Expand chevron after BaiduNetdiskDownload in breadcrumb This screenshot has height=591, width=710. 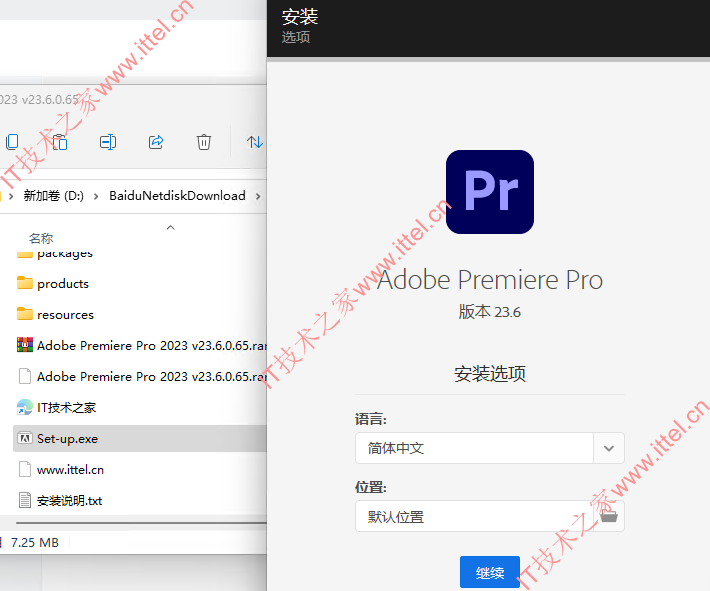pyautogui.click(x=258, y=196)
